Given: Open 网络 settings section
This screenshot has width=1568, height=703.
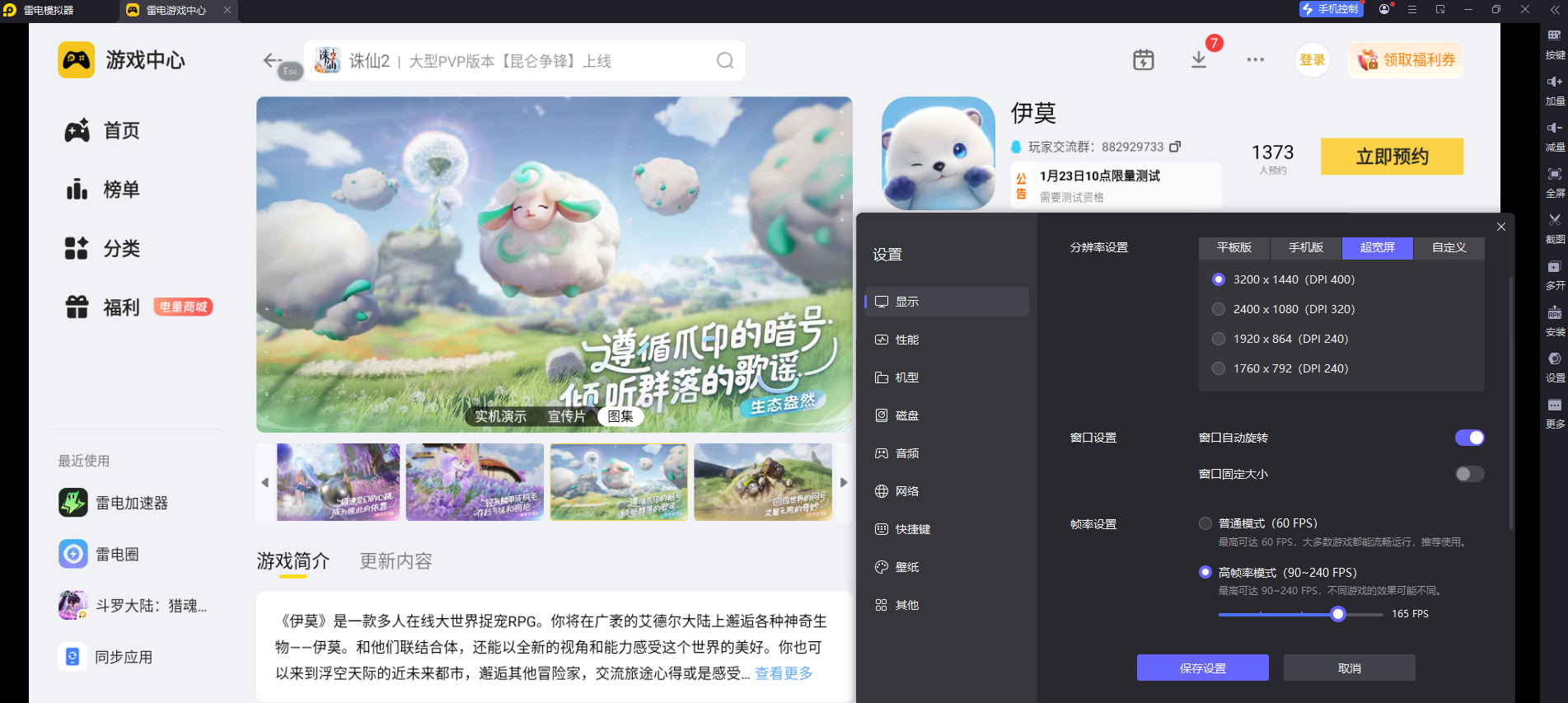Looking at the screenshot, I should point(947,491).
